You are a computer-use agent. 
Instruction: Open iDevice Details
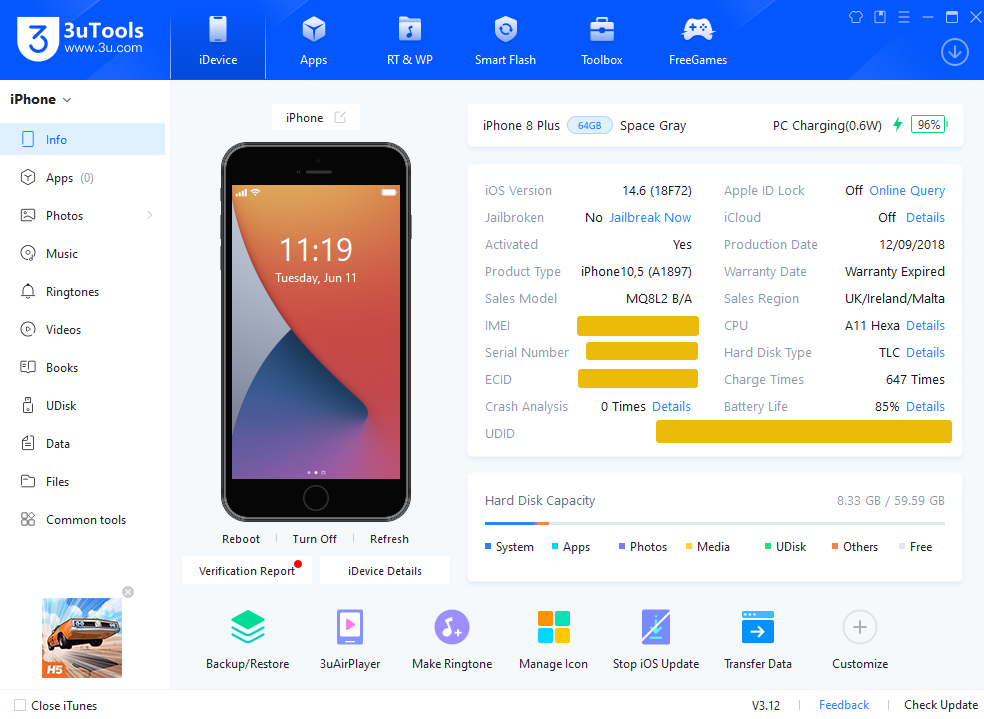385,570
